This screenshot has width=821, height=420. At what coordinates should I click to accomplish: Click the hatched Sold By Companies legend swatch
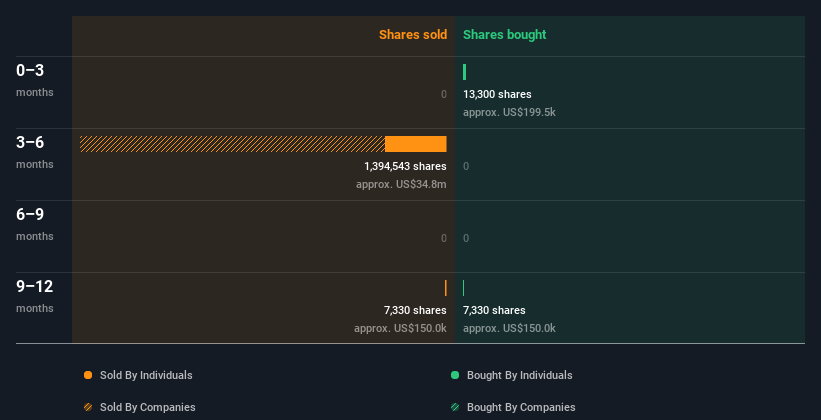click(x=88, y=407)
